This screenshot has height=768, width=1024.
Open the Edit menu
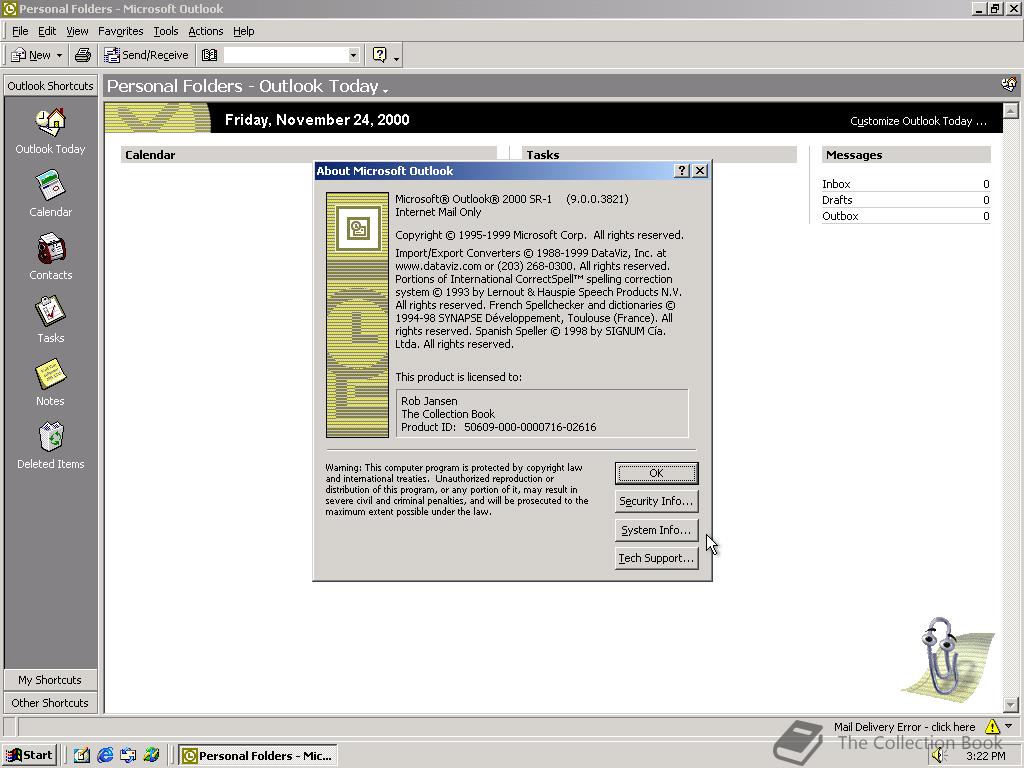pos(47,31)
